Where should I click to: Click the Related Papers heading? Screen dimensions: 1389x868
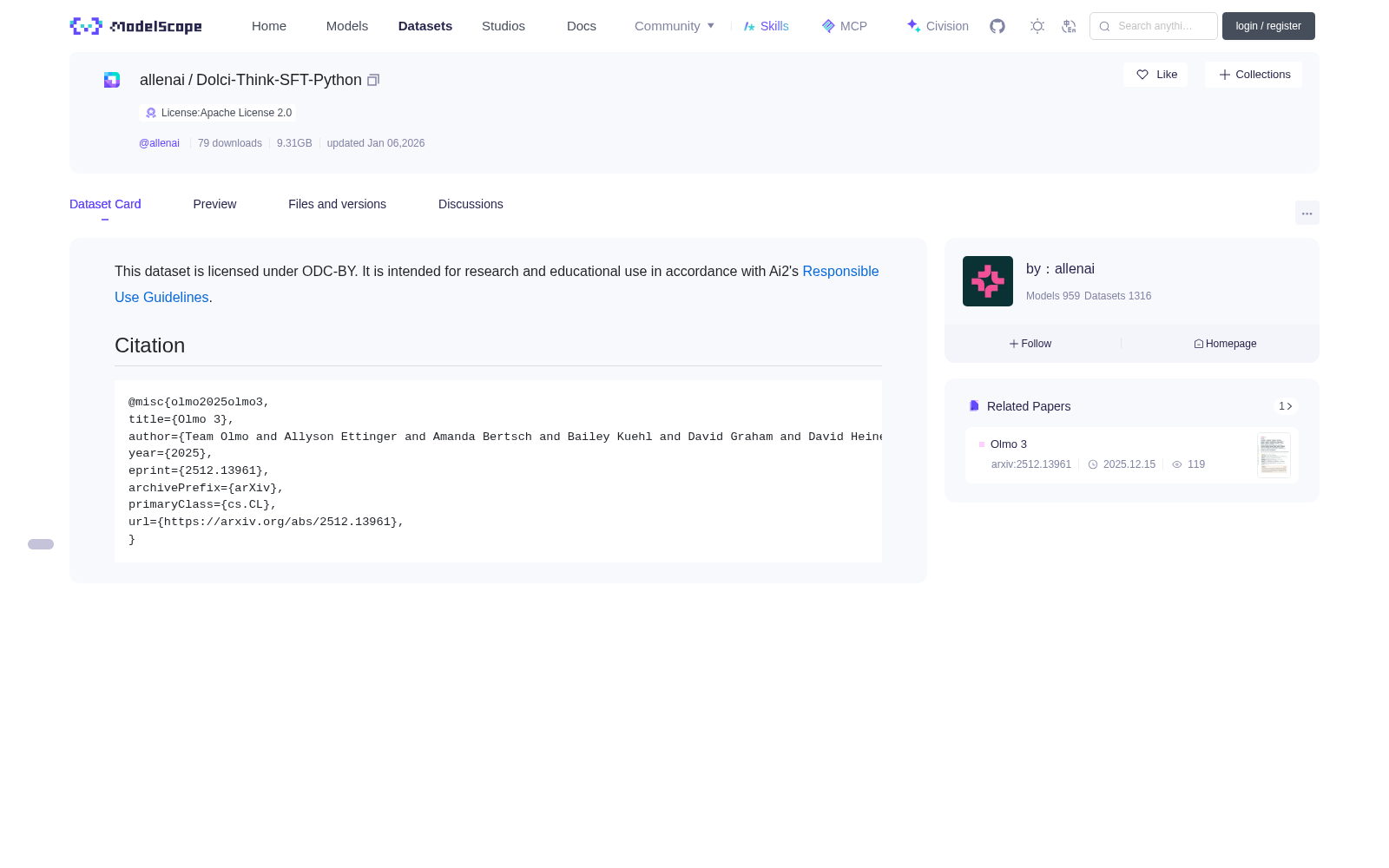[x=1029, y=406]
